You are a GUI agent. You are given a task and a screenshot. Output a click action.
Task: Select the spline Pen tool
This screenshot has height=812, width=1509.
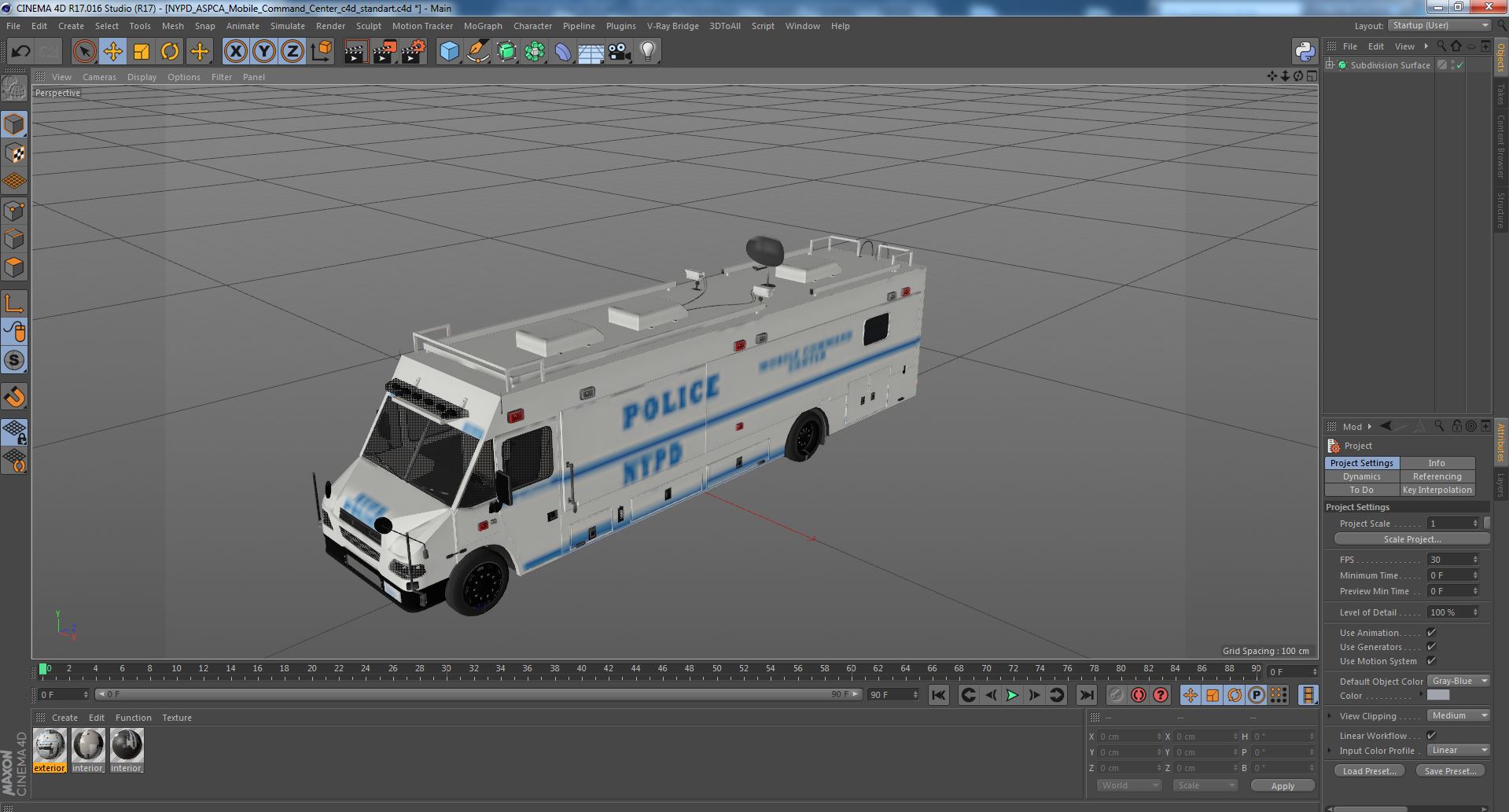[x=477, y=52]
